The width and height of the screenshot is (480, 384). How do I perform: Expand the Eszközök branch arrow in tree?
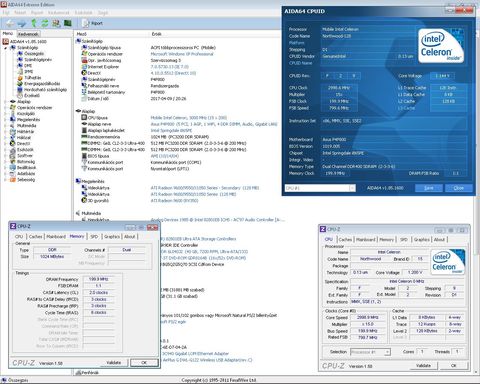(x=6, y=149)
